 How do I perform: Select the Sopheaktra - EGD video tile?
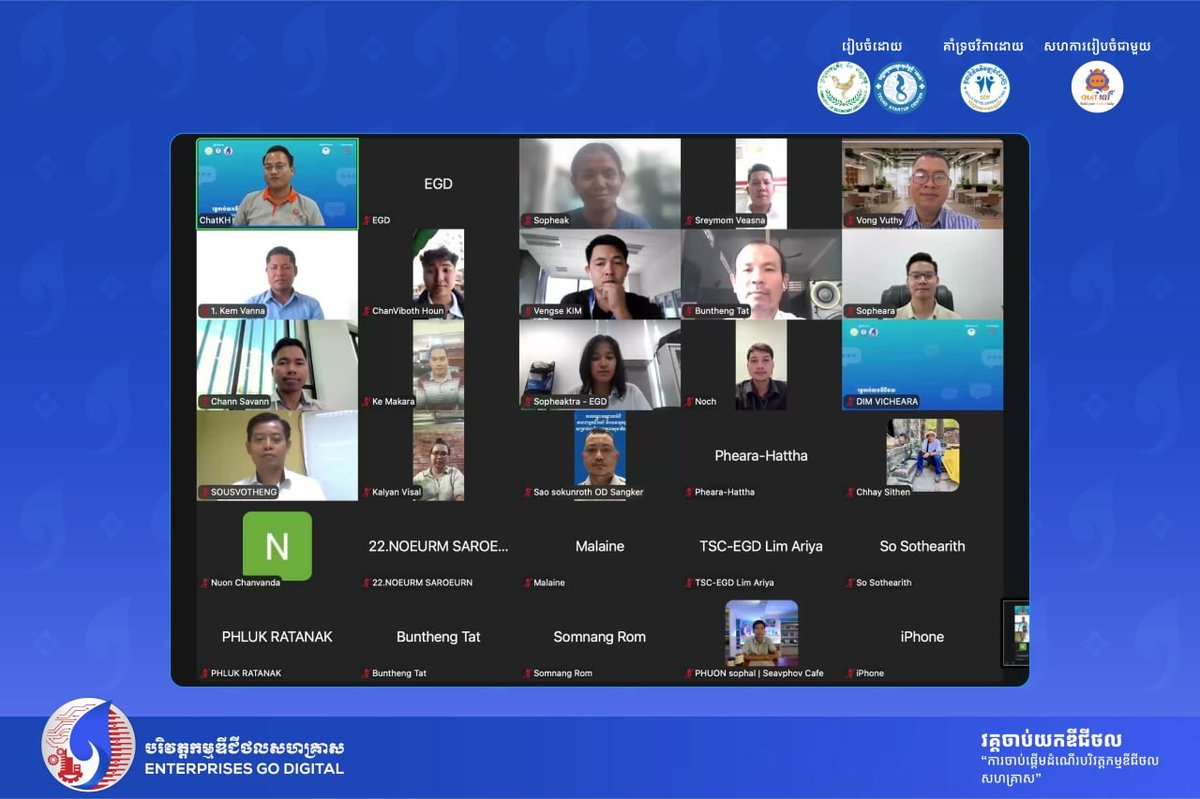click(600, 365)
